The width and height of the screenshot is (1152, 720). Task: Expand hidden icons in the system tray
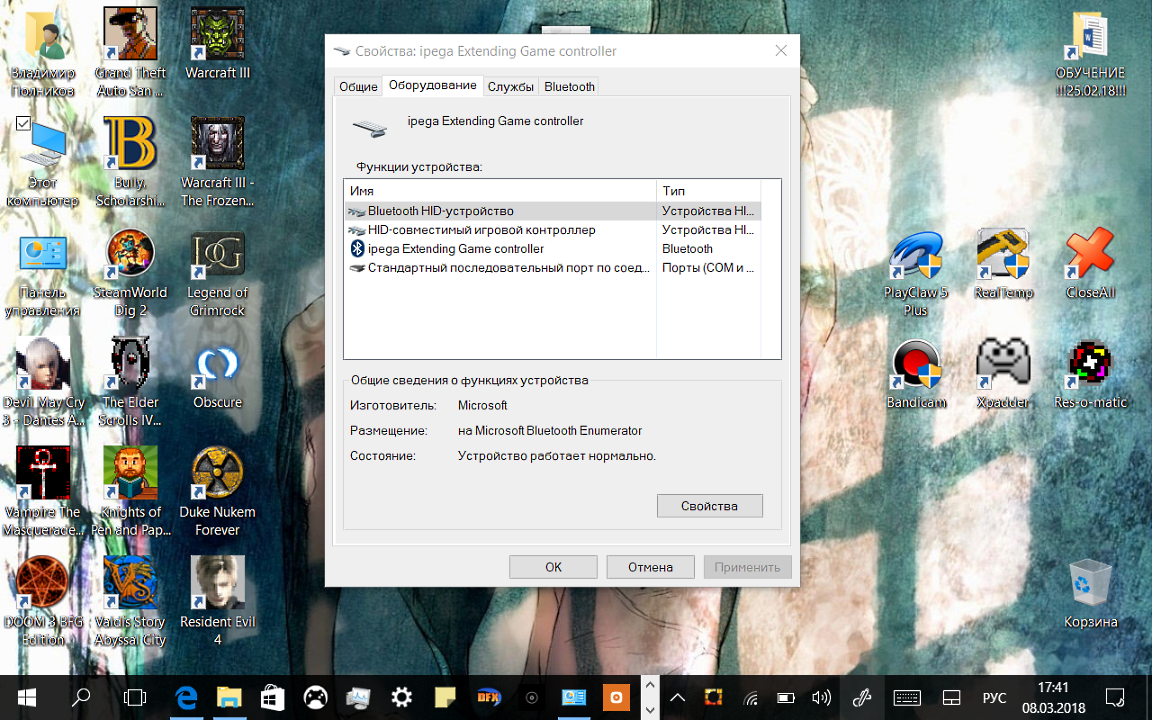[x=678, y=697]
